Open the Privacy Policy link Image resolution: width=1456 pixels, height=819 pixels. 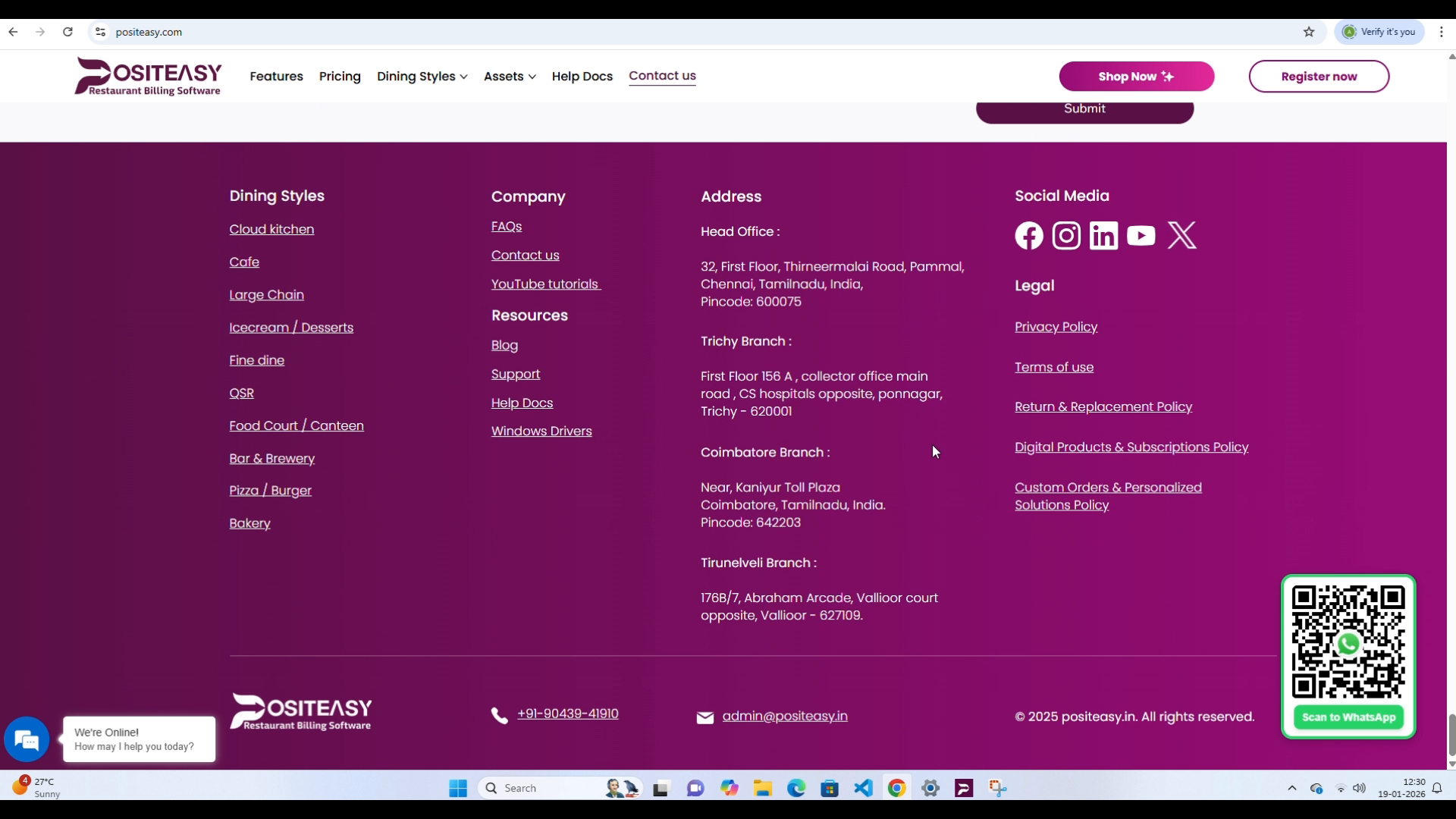[x=1056, y=327]
